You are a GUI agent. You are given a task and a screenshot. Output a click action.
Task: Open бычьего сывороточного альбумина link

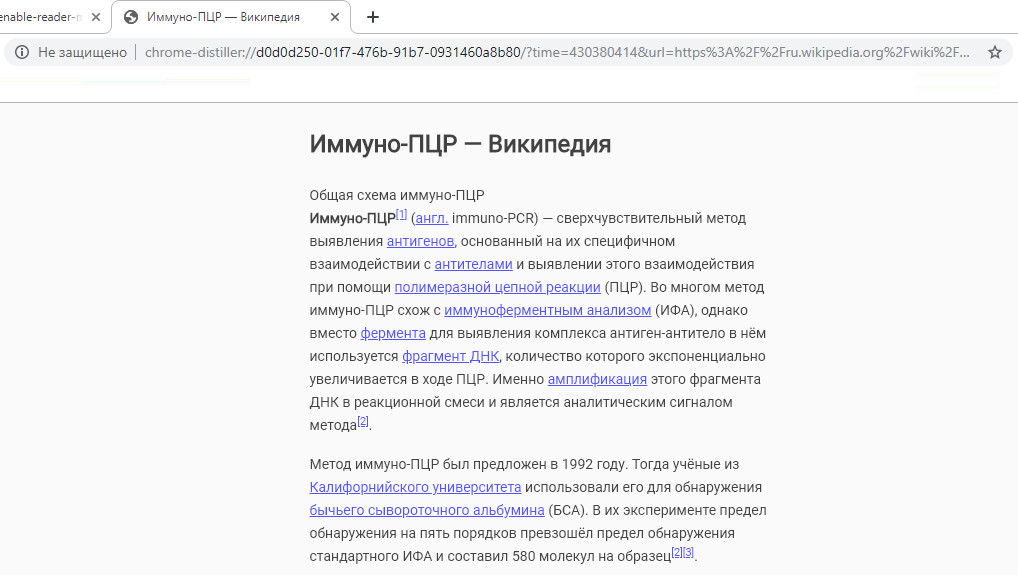[427, 511]
